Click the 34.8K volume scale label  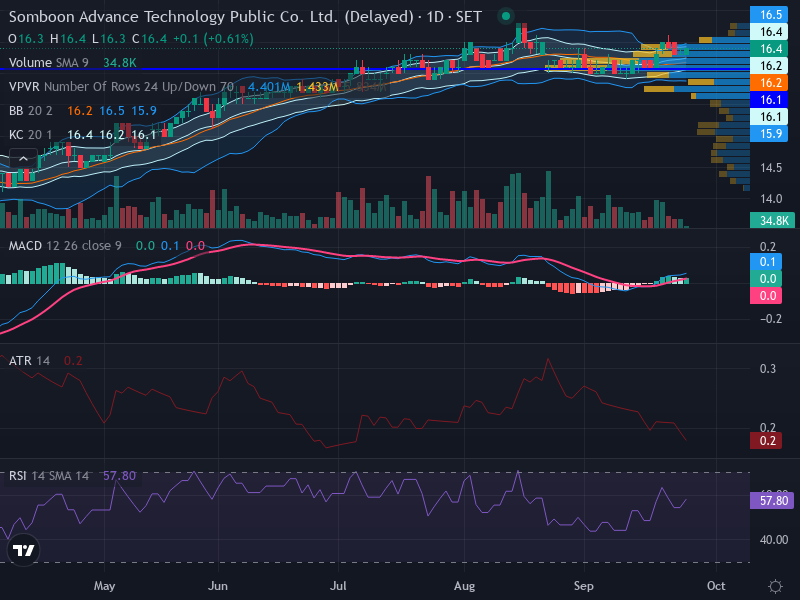(772, 220)
